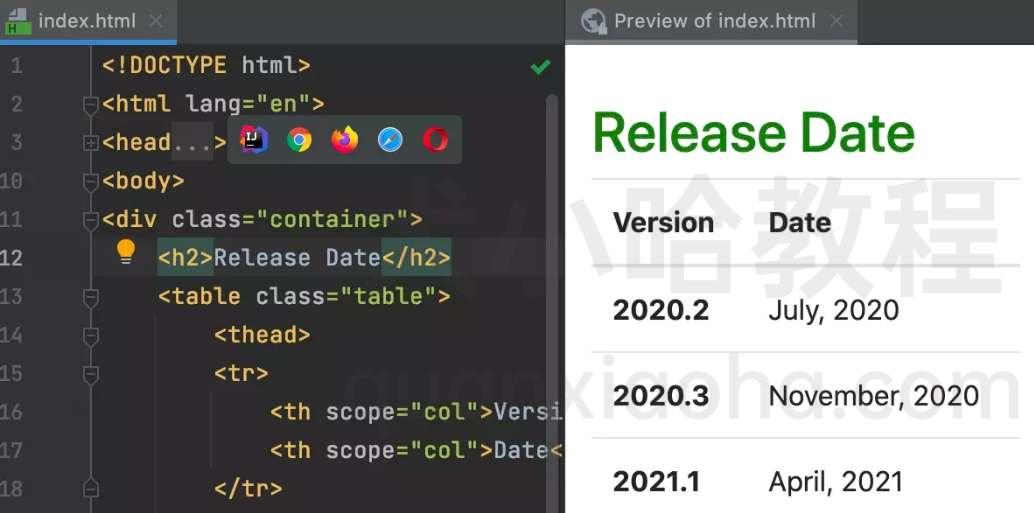Click the green inspection checkmark icon
Image resolution: width=1034 pixels, height=513 pixels.
point(540,67)
